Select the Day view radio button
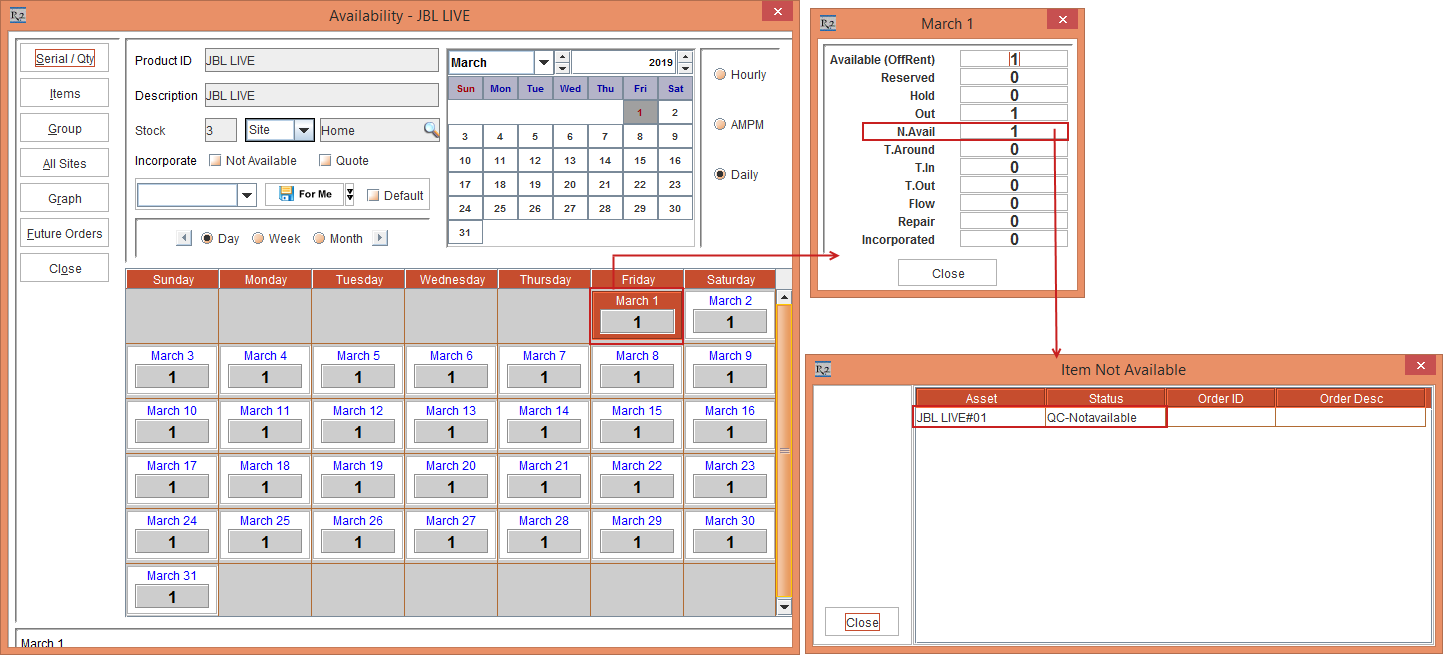Image resolution: width=1443 pixels, height=655 pixels. (208, 238)
